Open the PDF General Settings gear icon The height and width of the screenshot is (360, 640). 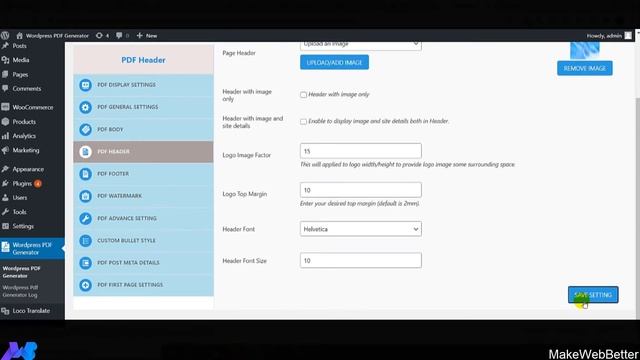85,107
